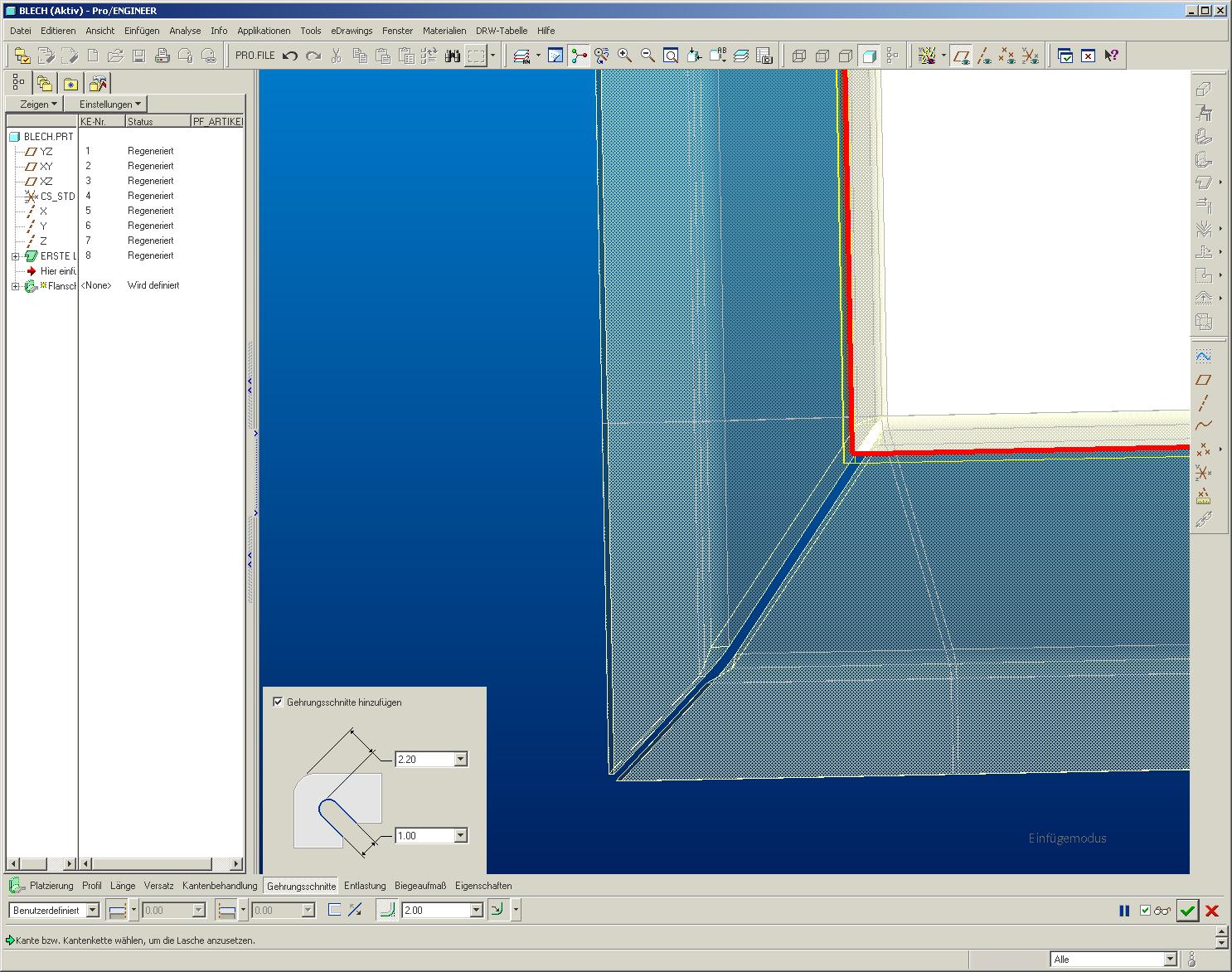Click the print icon in the toolbar
The width and height of the screenshot is (1232, 972).
(162, 56)
